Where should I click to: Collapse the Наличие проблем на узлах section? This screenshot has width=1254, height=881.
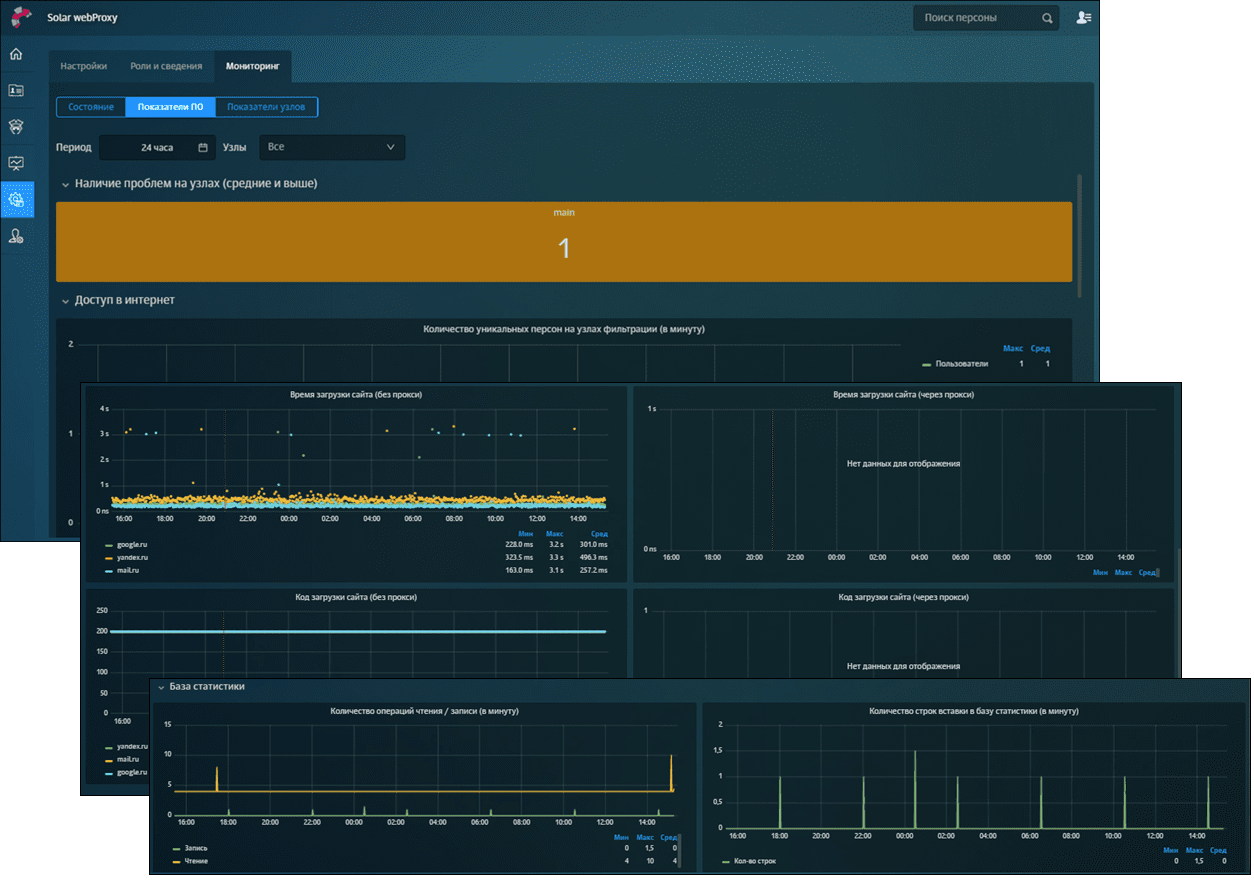tap(65, 184)
